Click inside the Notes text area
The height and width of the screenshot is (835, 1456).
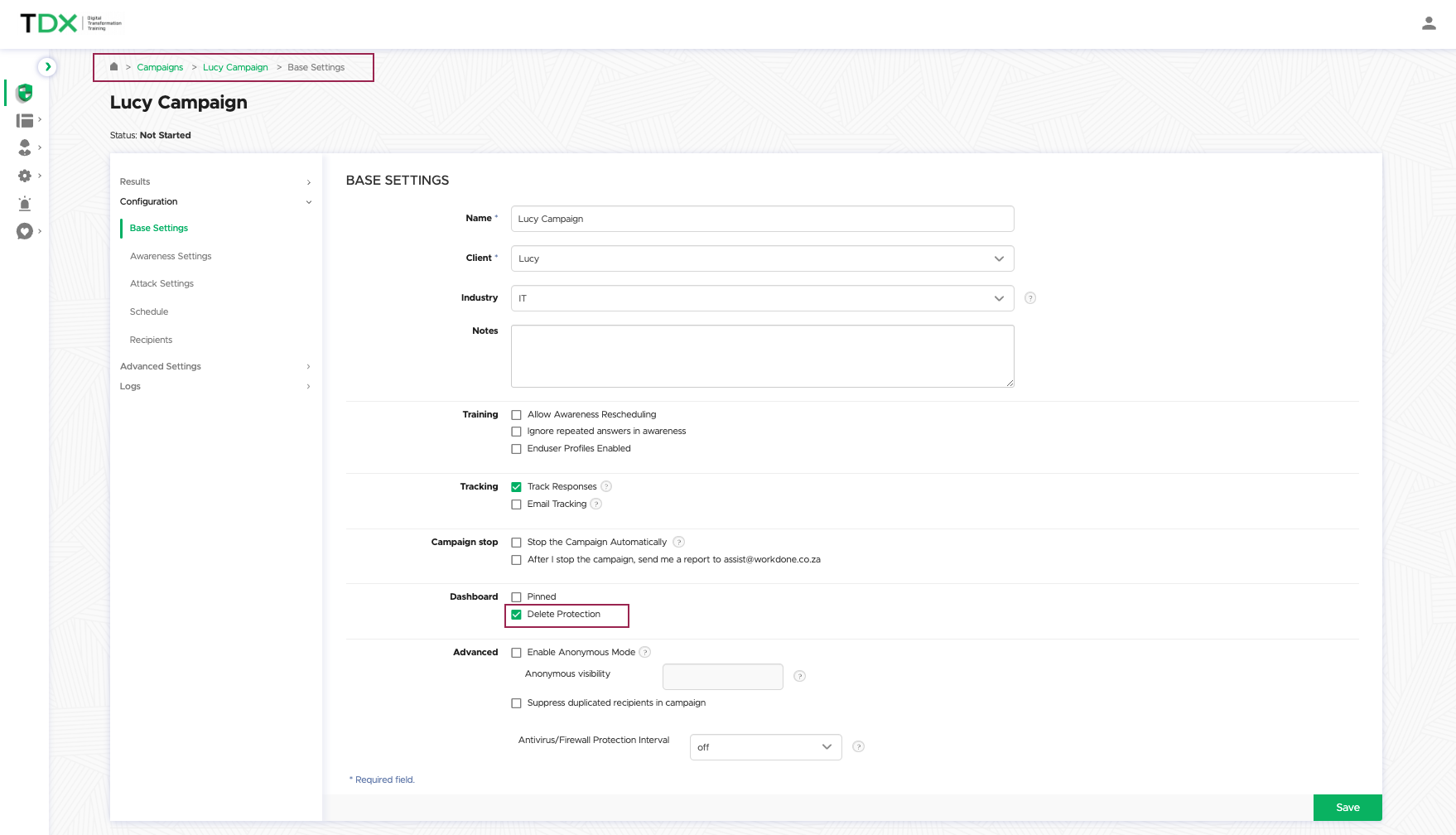(x=762, y=356)
